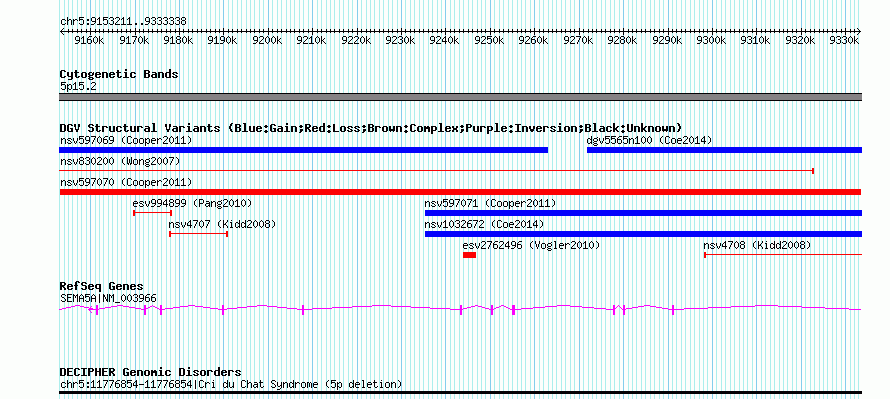
Task: Open the Cri du Chat Syndrome disorder label
Action: (x=231, y=385)
